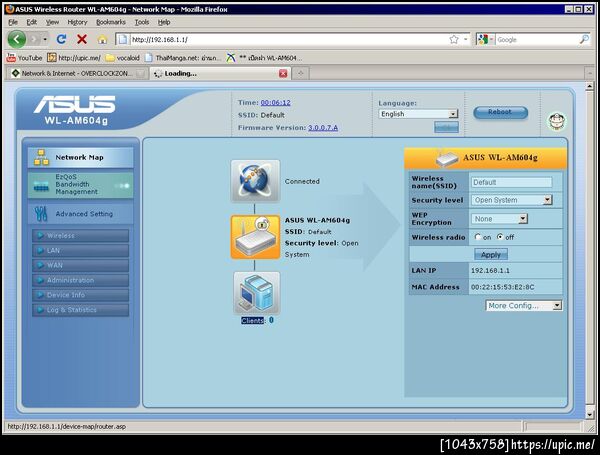This screenshot has height=455, width=600.
Task: Open the YouTube bookmark
Action: [x=24, y=58]
